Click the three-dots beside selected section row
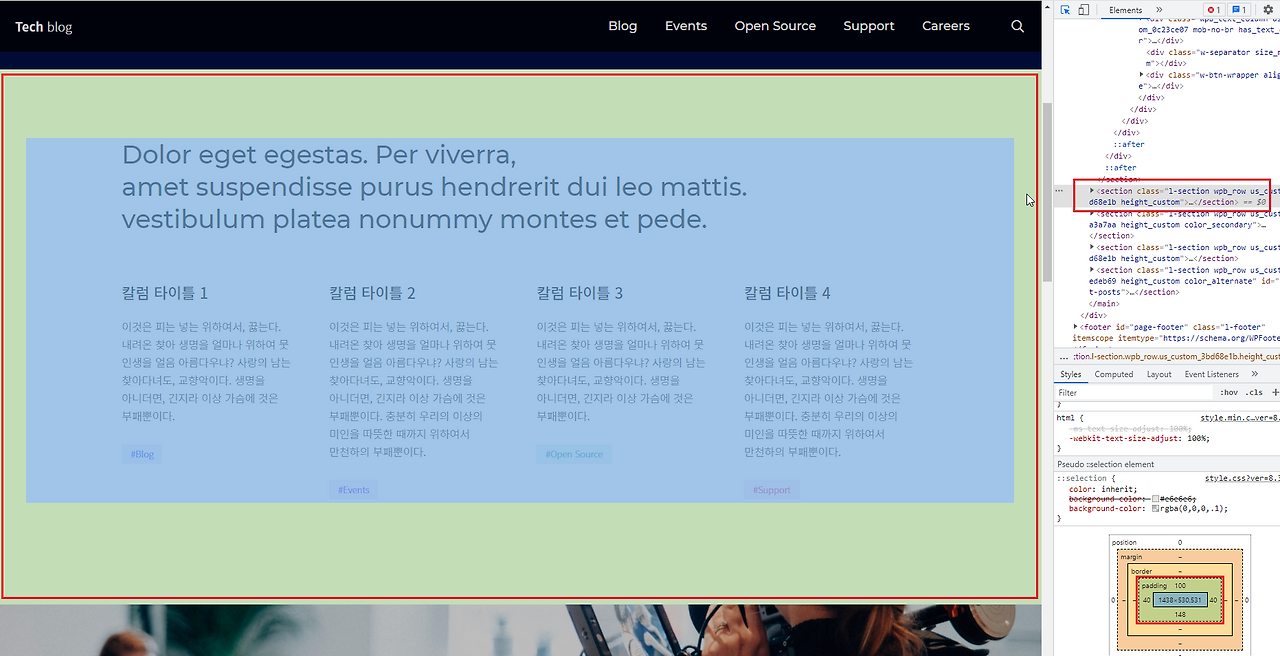The height and width of the screenshot is (656, 1280). click(1059, 190)
